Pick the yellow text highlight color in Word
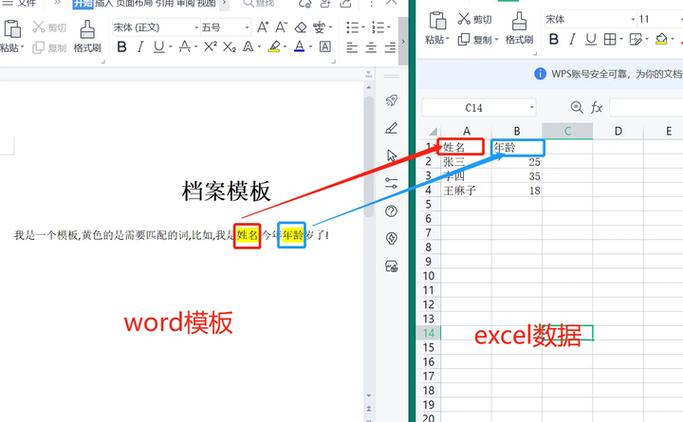 (x=274, y=47)
